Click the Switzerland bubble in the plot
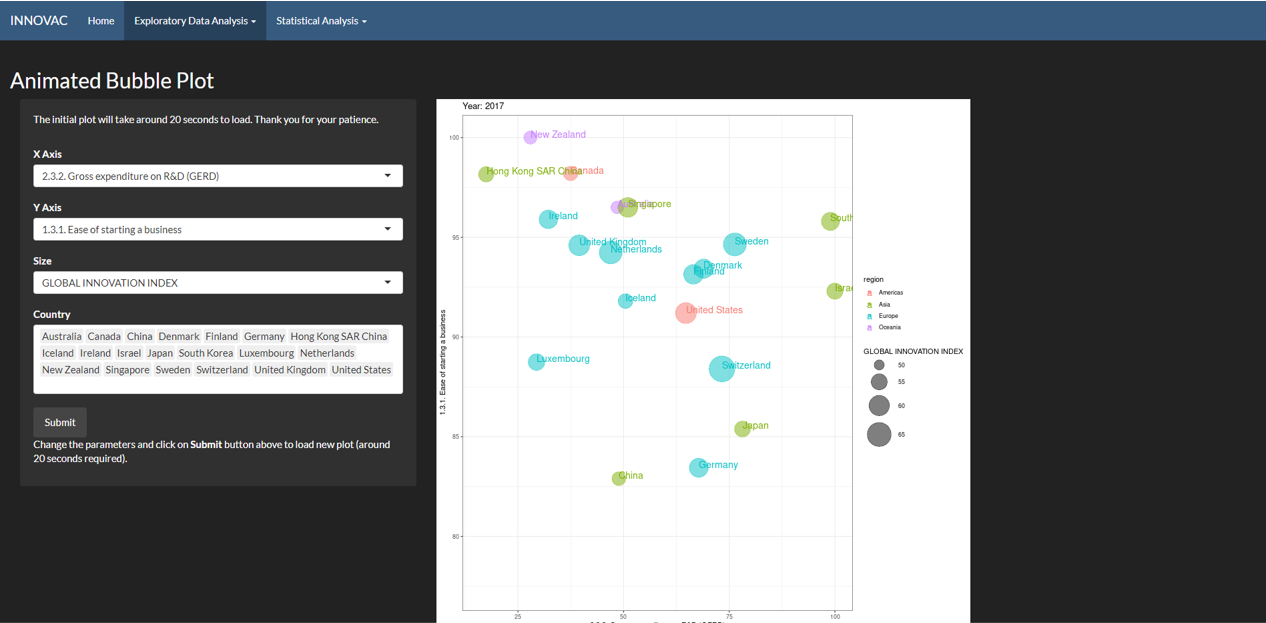1266x623 pixels. [x=721, y=369]
